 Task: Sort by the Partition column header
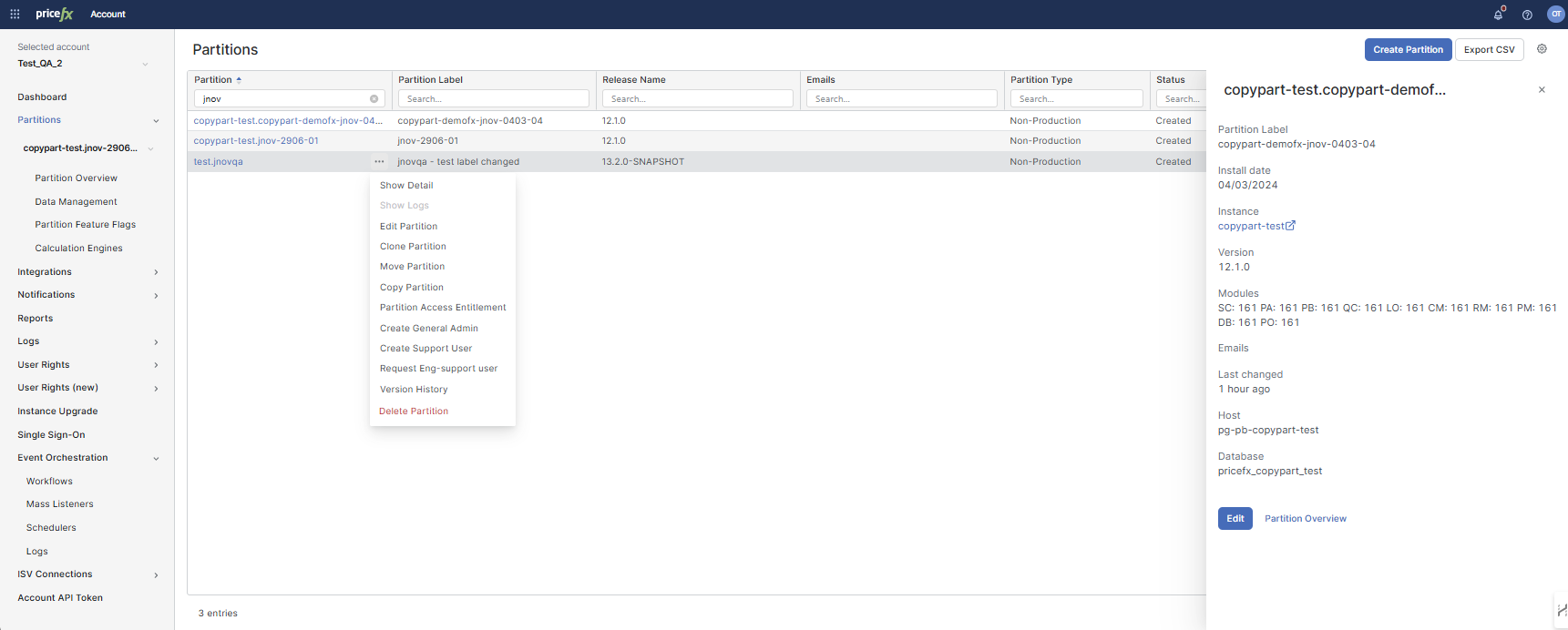(x=213, y=80)
